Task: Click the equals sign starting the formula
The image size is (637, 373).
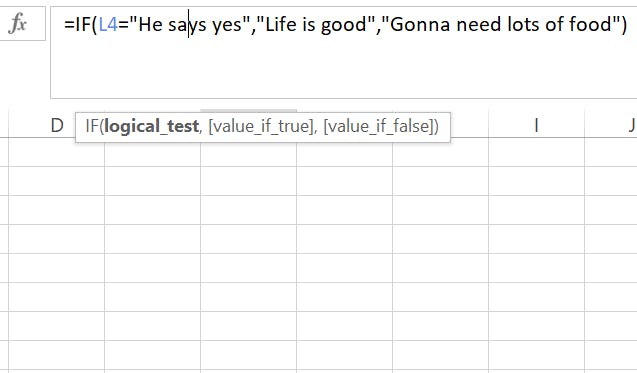Action: (x=69, y=25)
